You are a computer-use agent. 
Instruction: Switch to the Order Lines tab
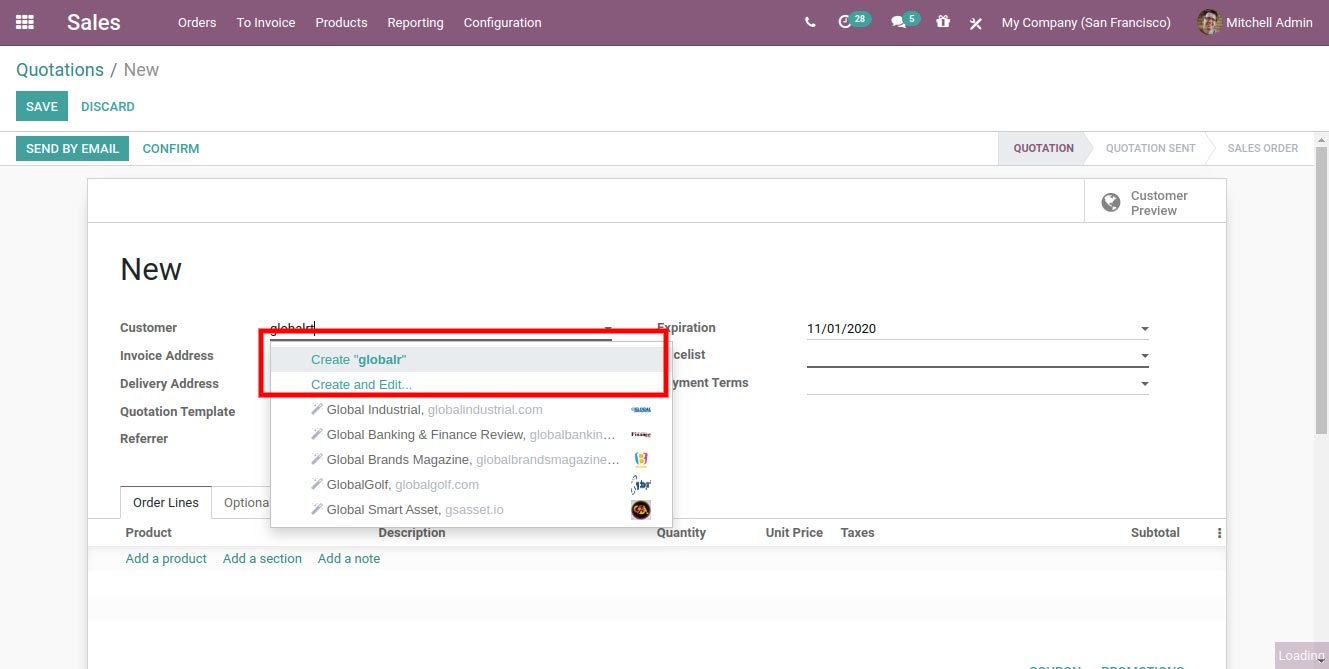(166, 503)
